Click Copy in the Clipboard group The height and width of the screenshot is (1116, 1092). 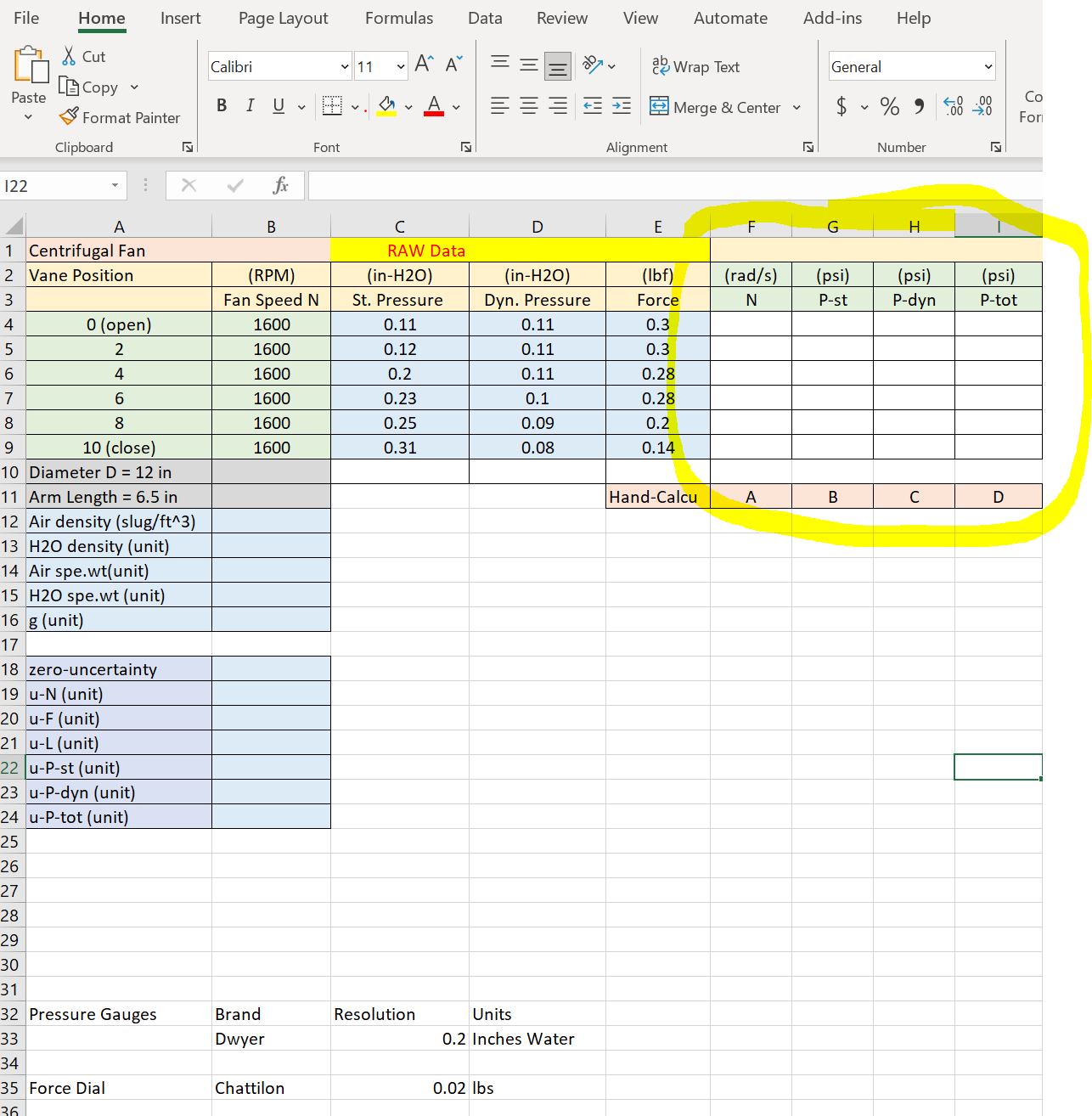[91, 87]
